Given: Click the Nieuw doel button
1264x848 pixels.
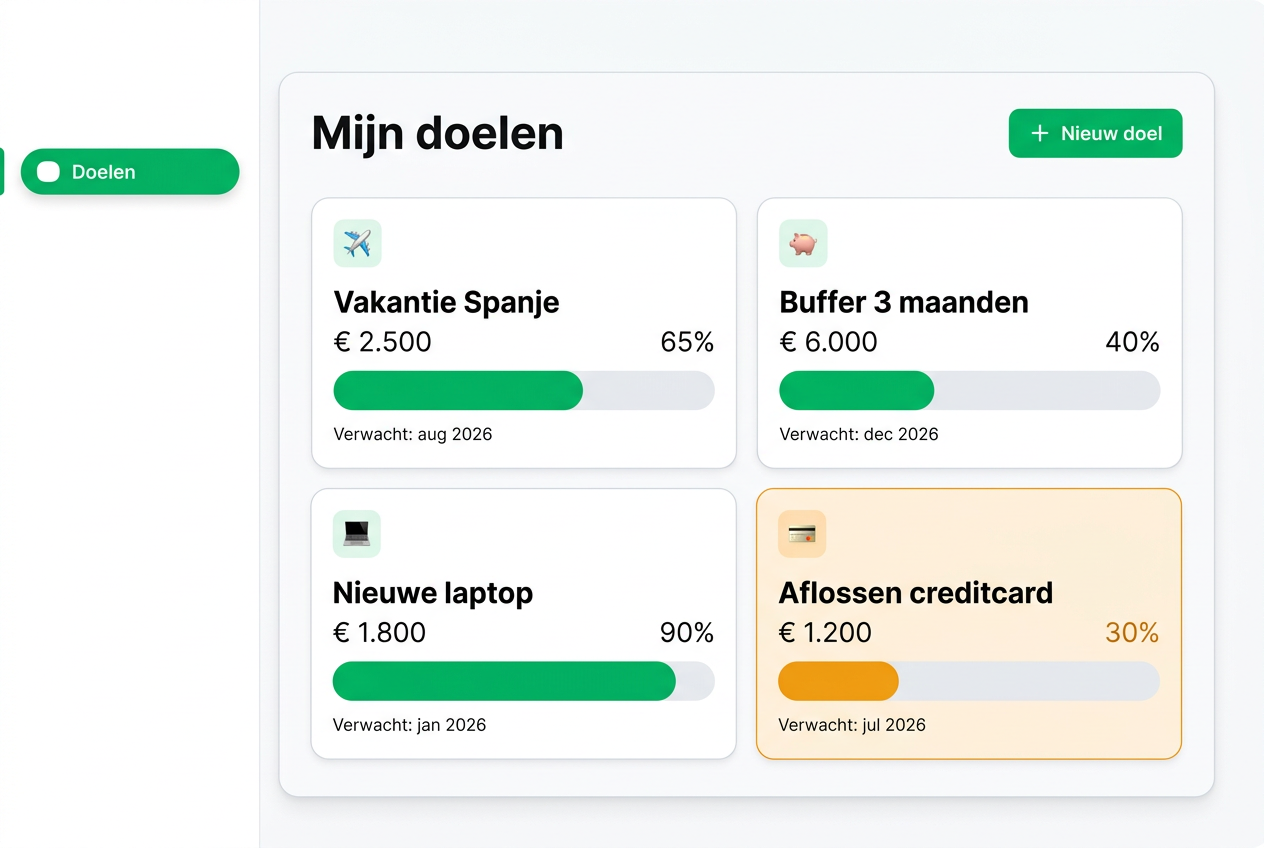Looking at the screenshot, I should [x=1095, y=133].
